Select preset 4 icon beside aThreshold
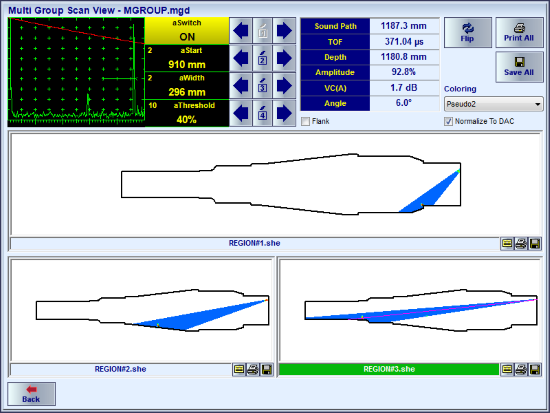Image resolution: width=550 pixels, height=413 pixels. pos(262,113)
